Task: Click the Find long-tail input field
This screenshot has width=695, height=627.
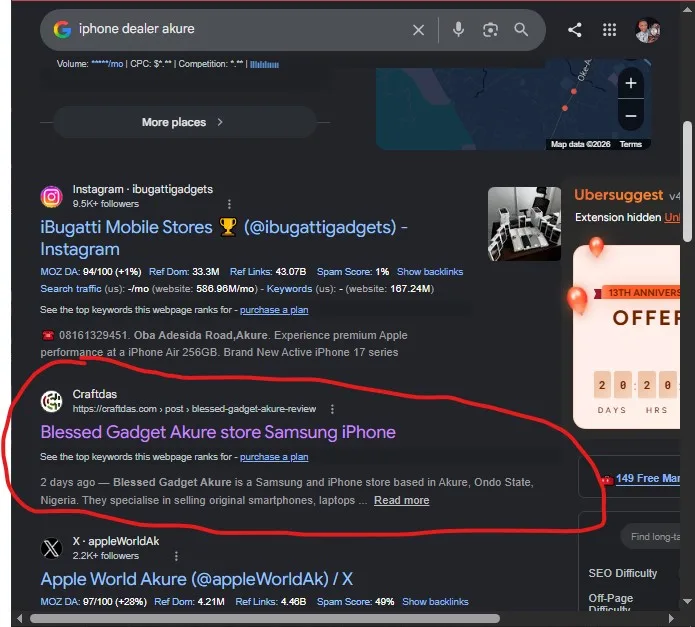Action: (x=651, y=537)
